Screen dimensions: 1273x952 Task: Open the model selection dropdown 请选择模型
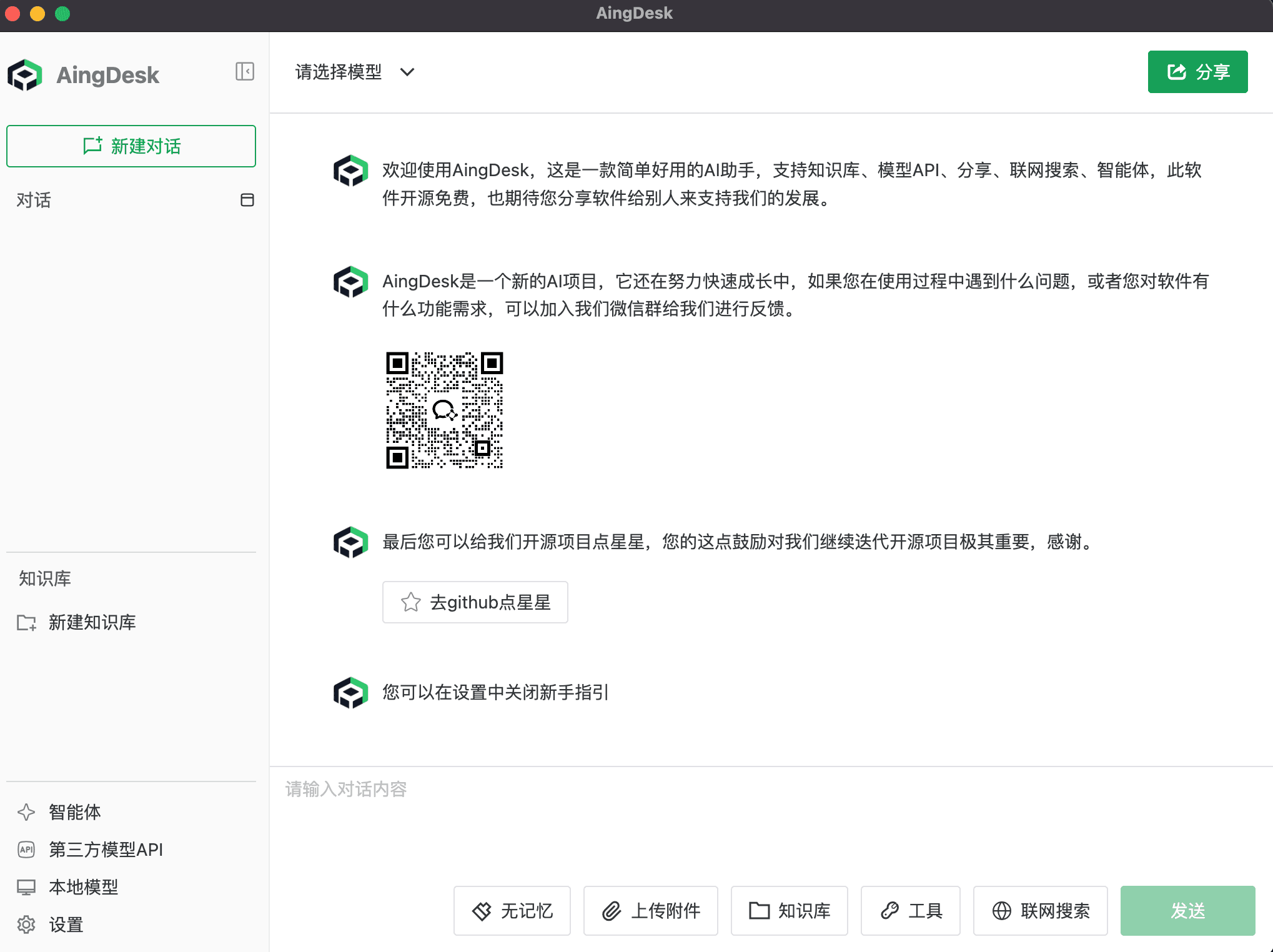pos(355,72)
